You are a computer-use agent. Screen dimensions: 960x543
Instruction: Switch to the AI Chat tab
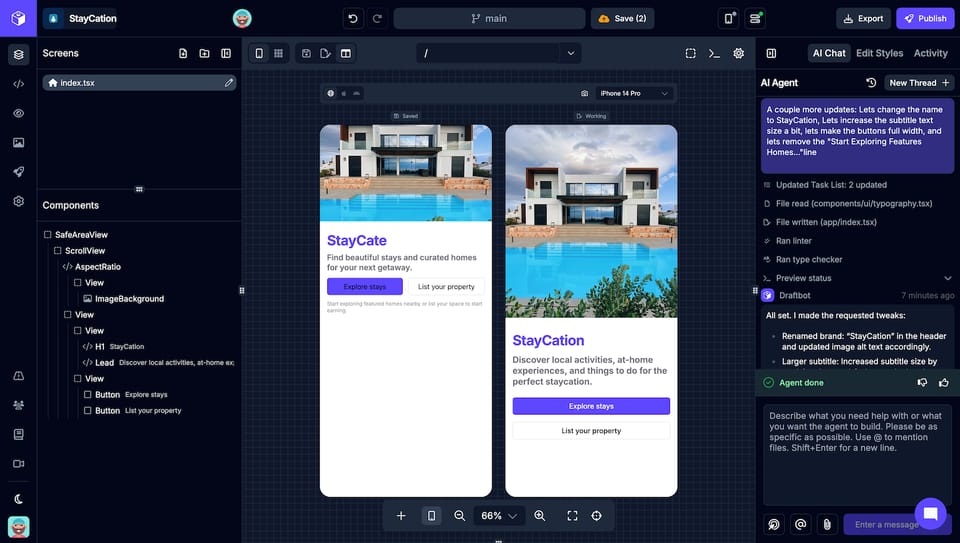[x=829, y=53]
